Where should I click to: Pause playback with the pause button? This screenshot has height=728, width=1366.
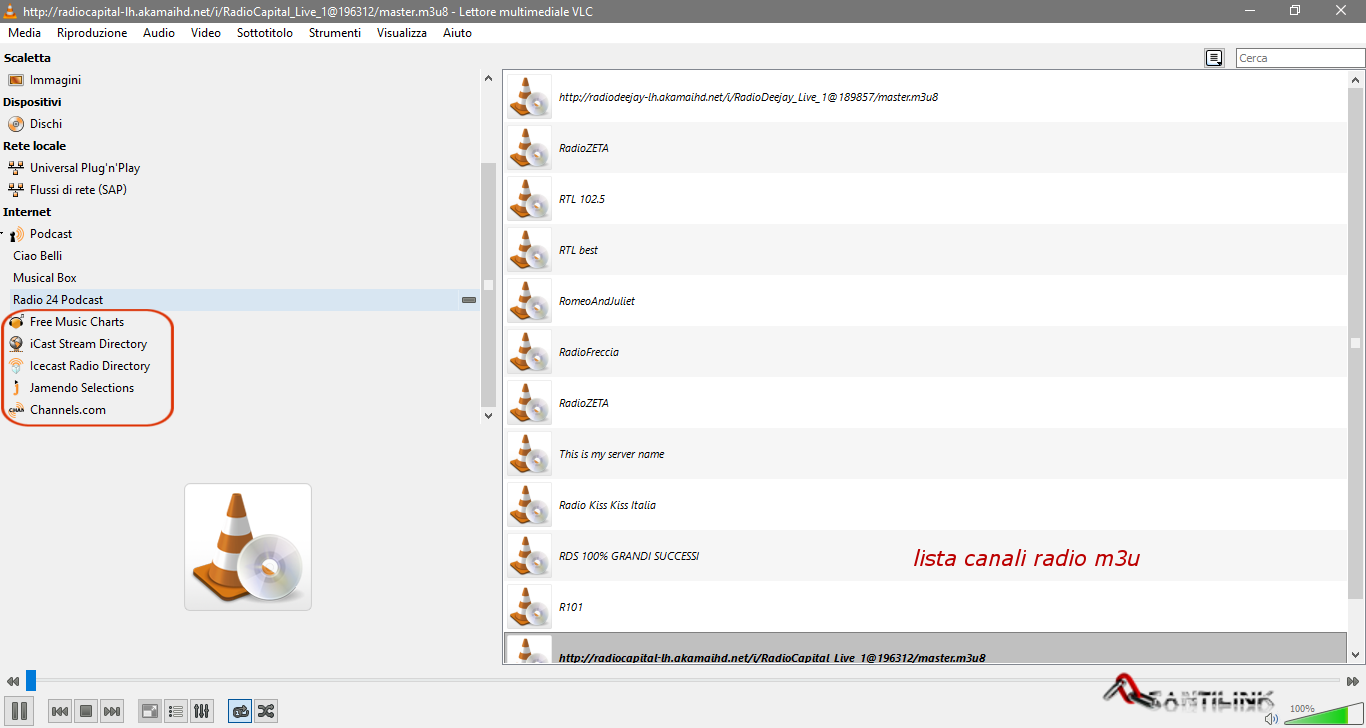(20, 711)
